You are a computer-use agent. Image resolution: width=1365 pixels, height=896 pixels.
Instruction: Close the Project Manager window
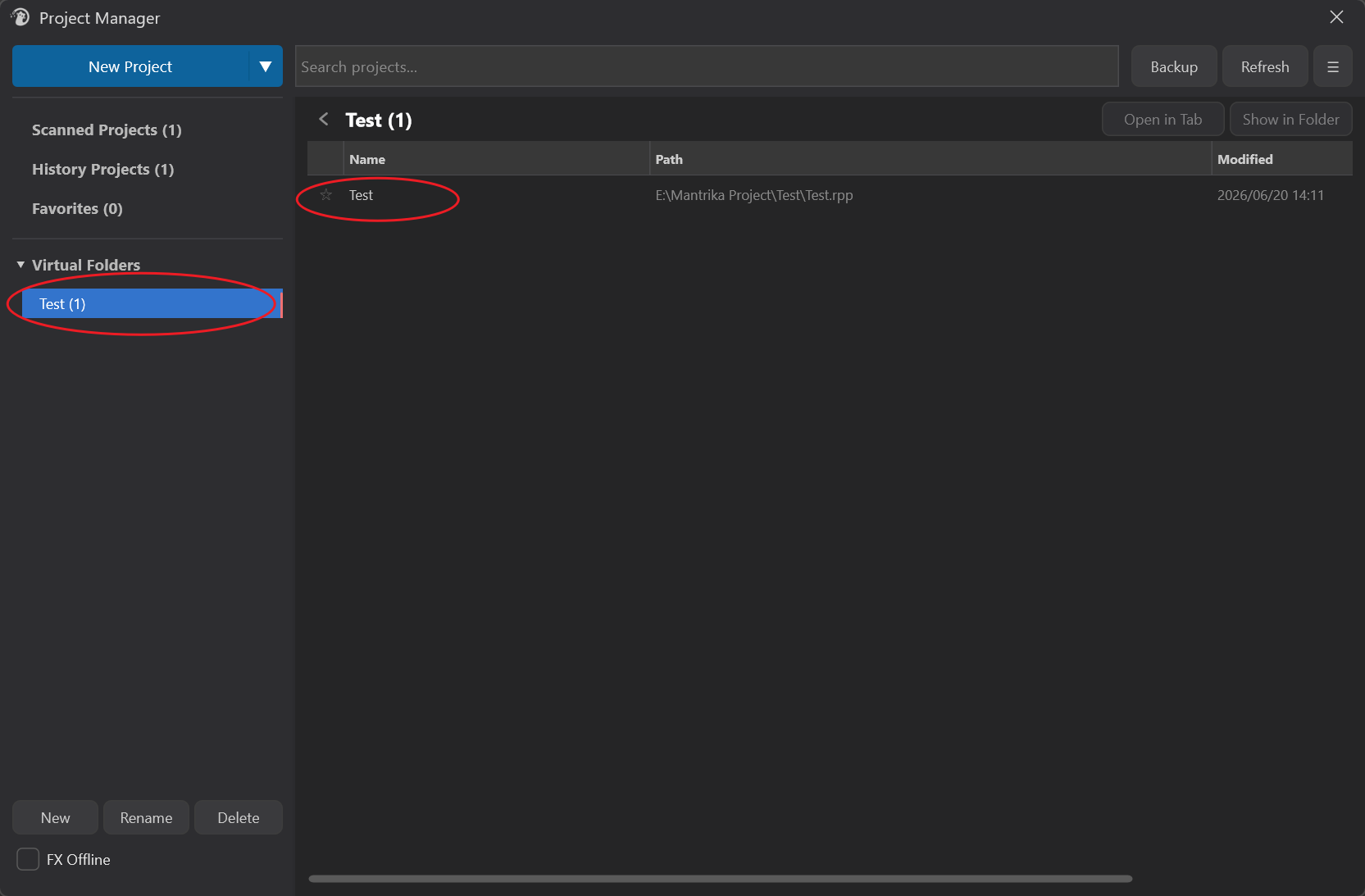(1336, 17)
